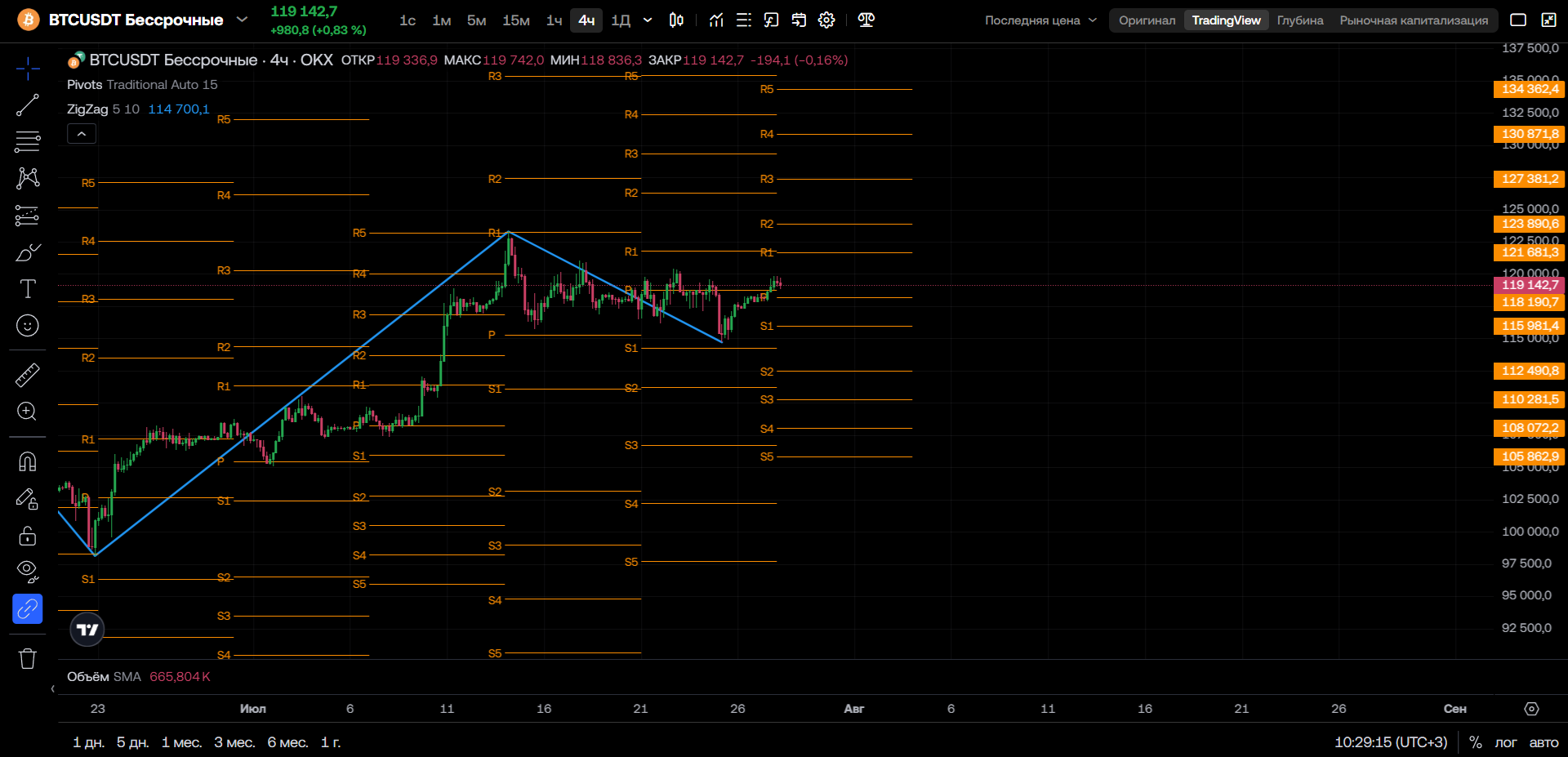Image resolution: width=1568 pixels, height=757 pixels.
Task: Switch to the Глубина depth view
Action: pos(1300,20)
